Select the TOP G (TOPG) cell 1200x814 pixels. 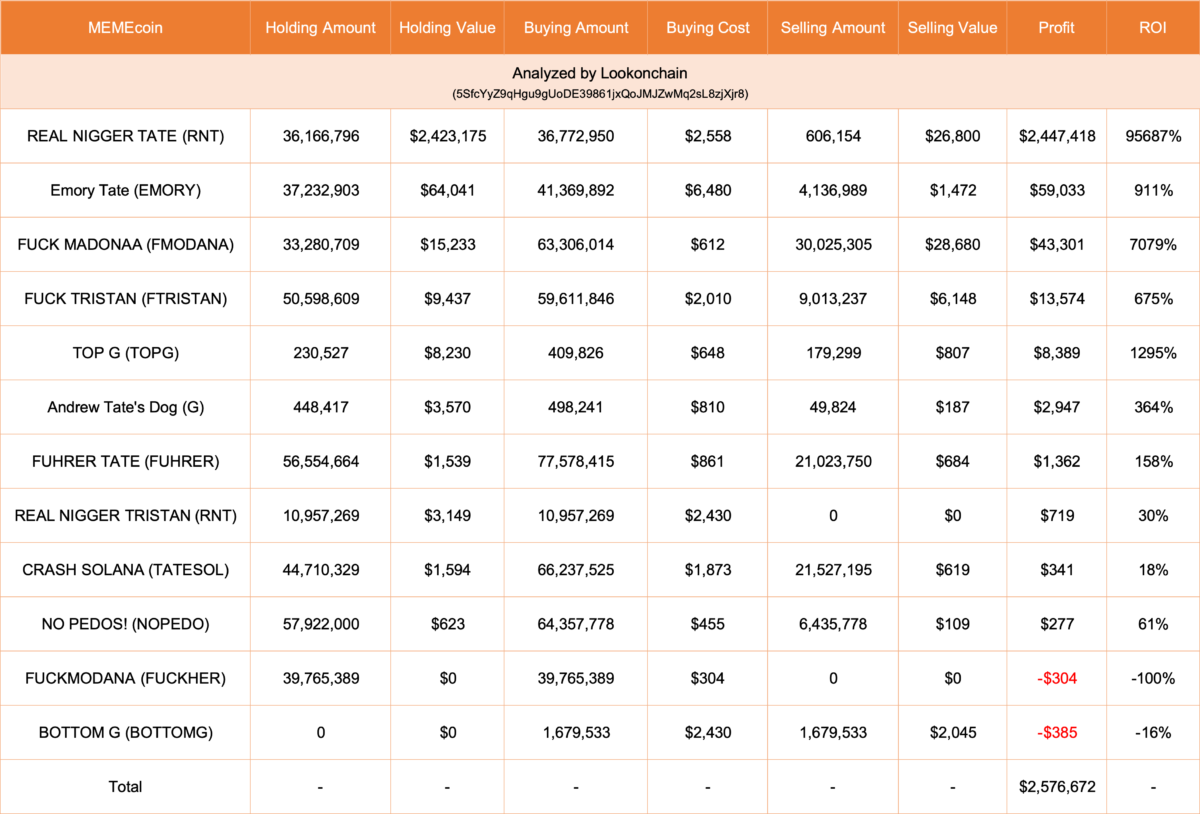pos(125,353)
